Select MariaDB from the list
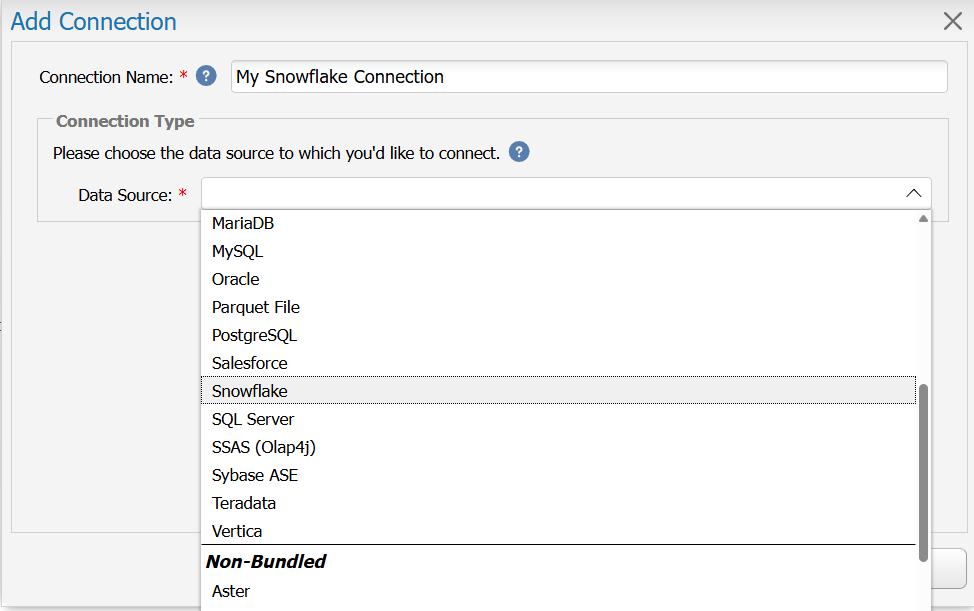Screen dimensions: 974x611 click(558, 223)
